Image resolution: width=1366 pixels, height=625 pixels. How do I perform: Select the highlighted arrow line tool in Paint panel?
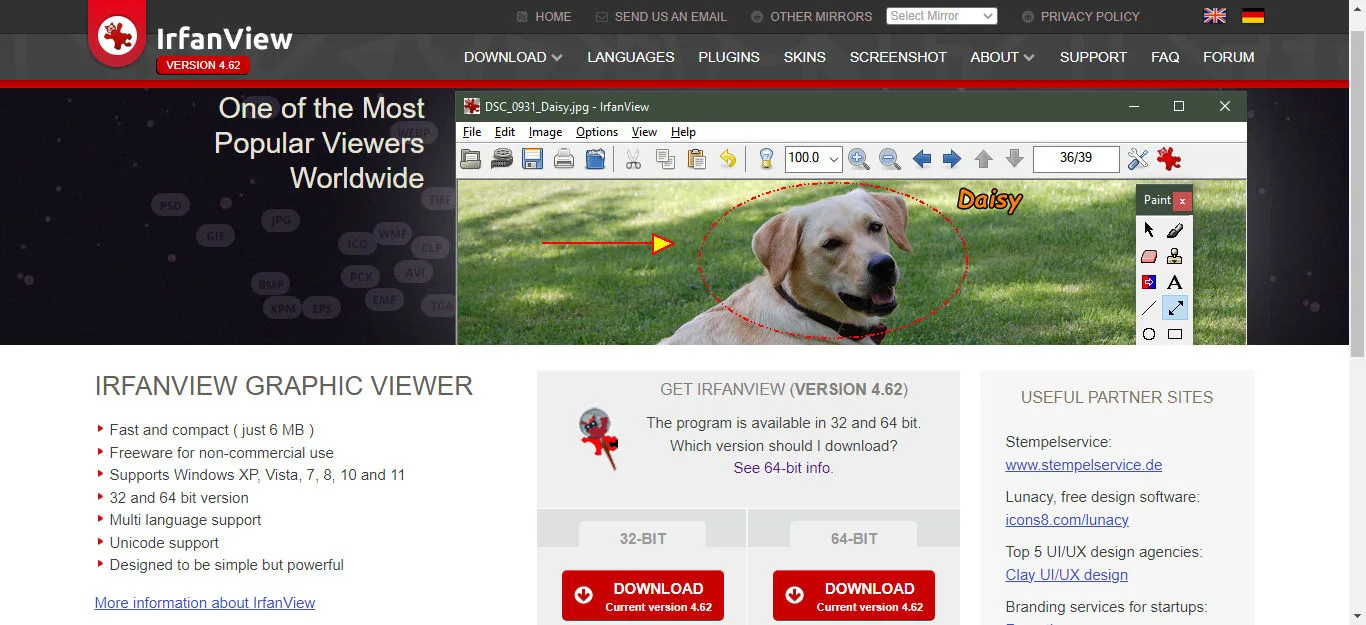(1175, 308)
